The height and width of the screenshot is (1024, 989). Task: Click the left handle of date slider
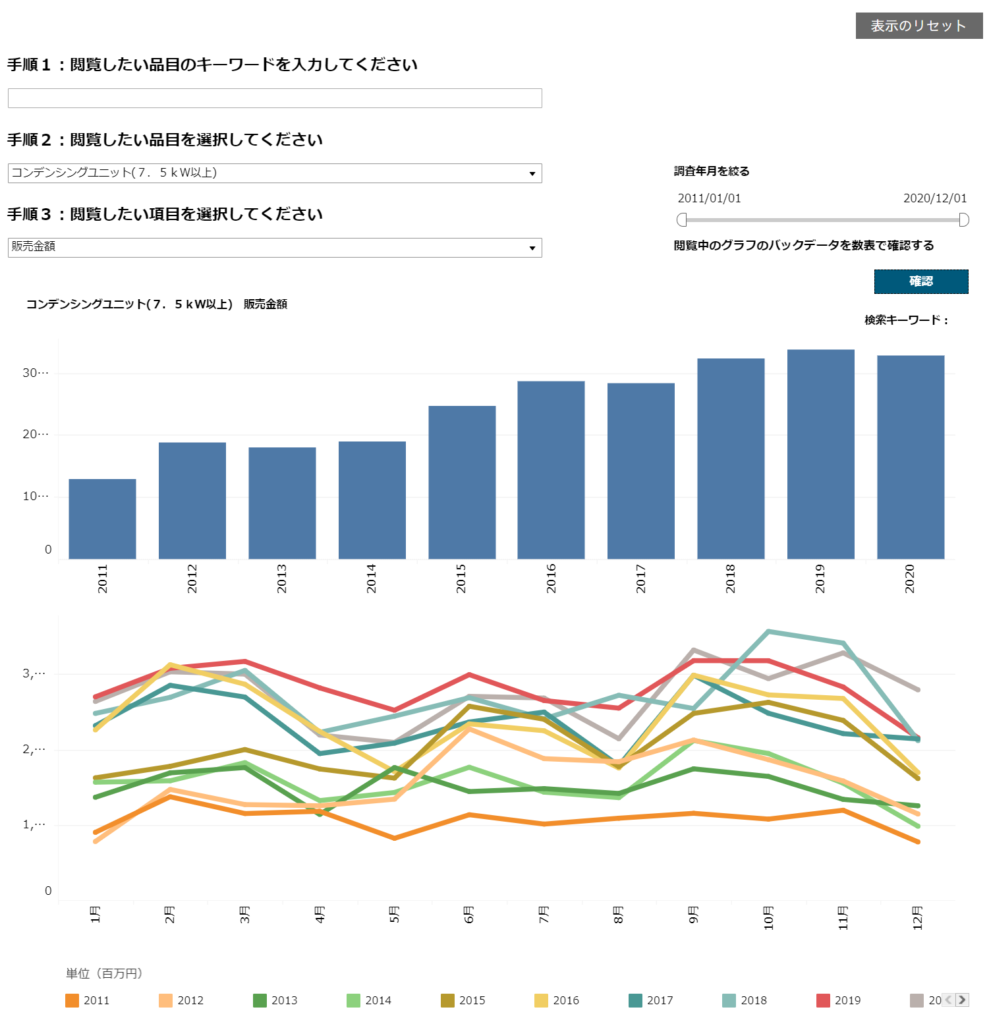coord(682,220)
